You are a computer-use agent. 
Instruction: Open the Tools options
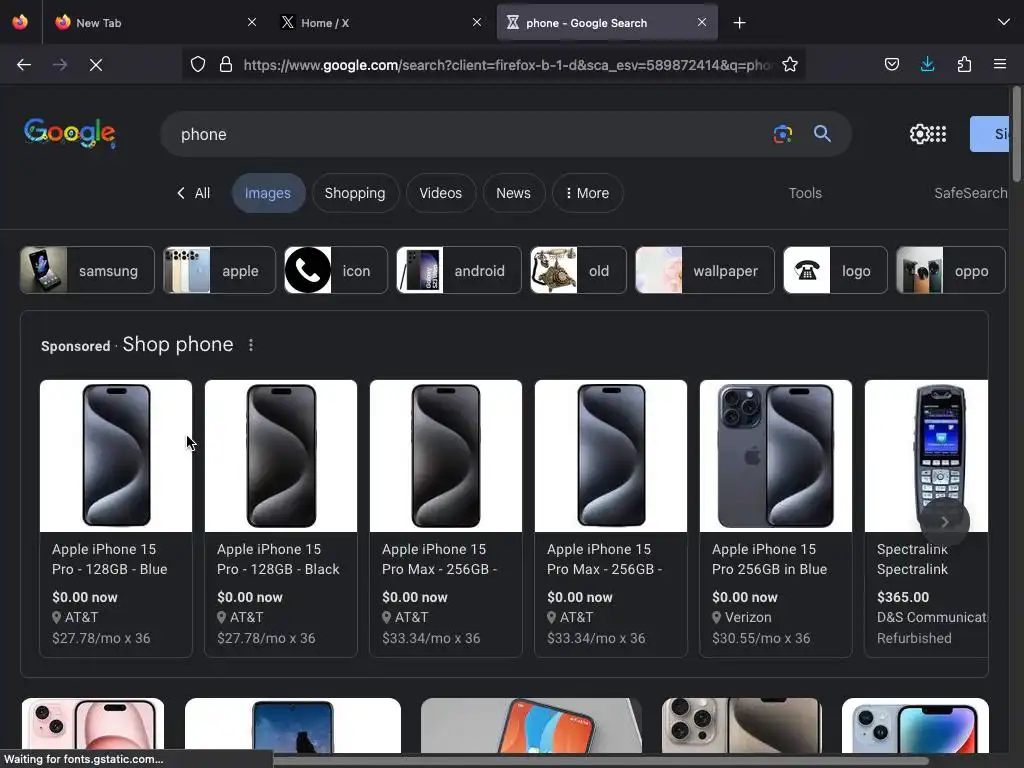point(805,193)
